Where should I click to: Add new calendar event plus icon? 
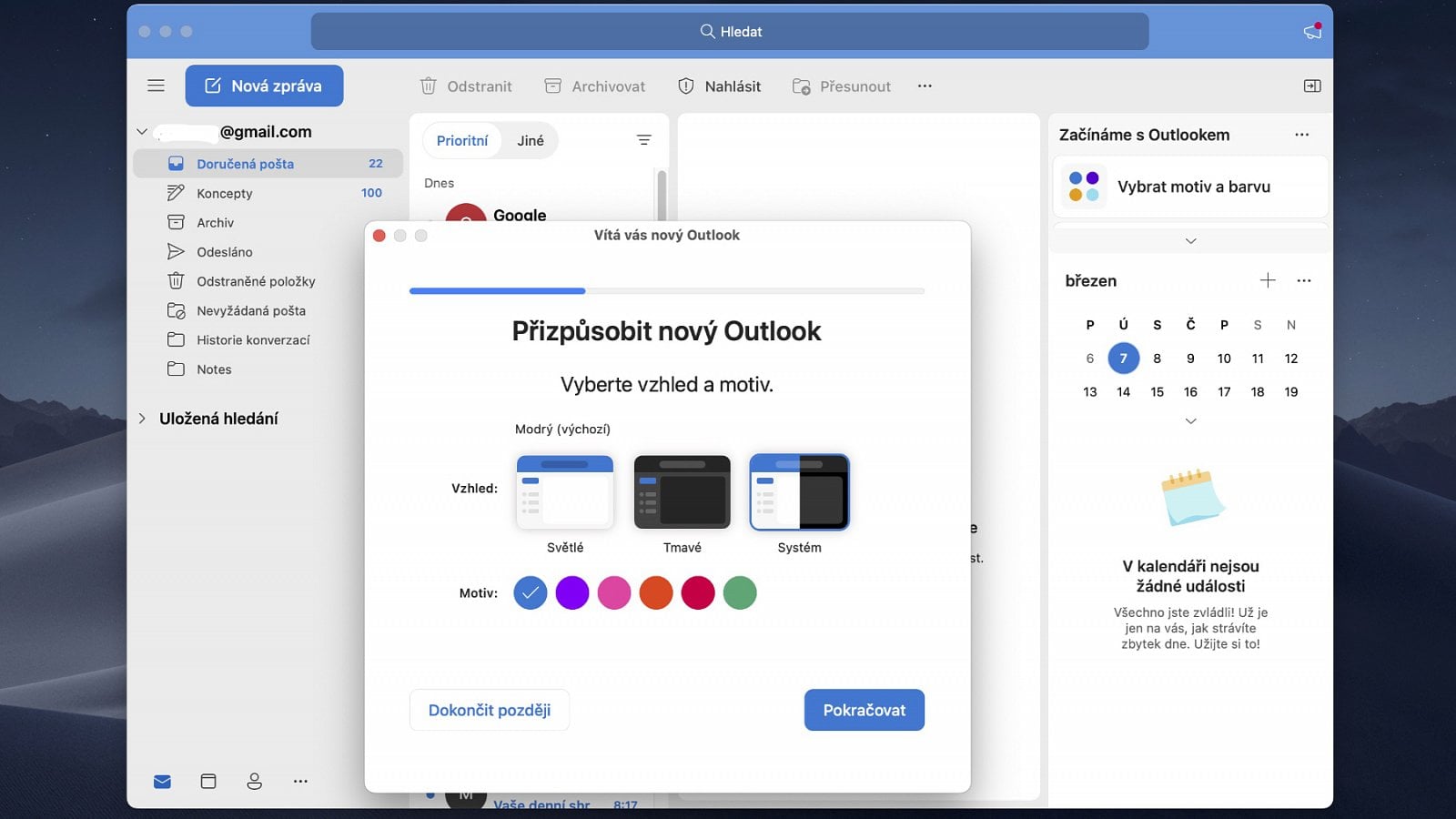tap(1268, 280)
